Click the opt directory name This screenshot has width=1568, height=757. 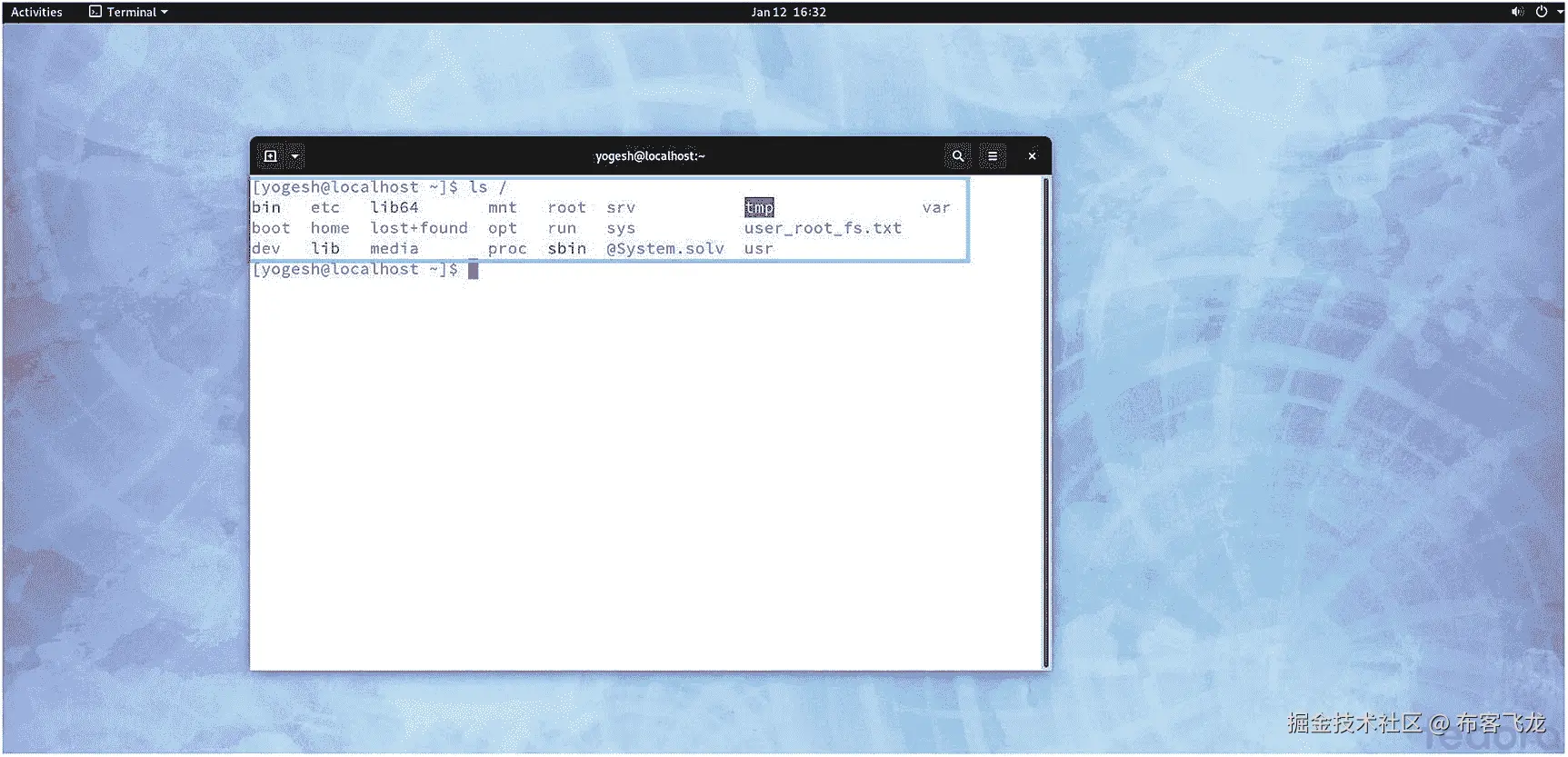(503, 229)
